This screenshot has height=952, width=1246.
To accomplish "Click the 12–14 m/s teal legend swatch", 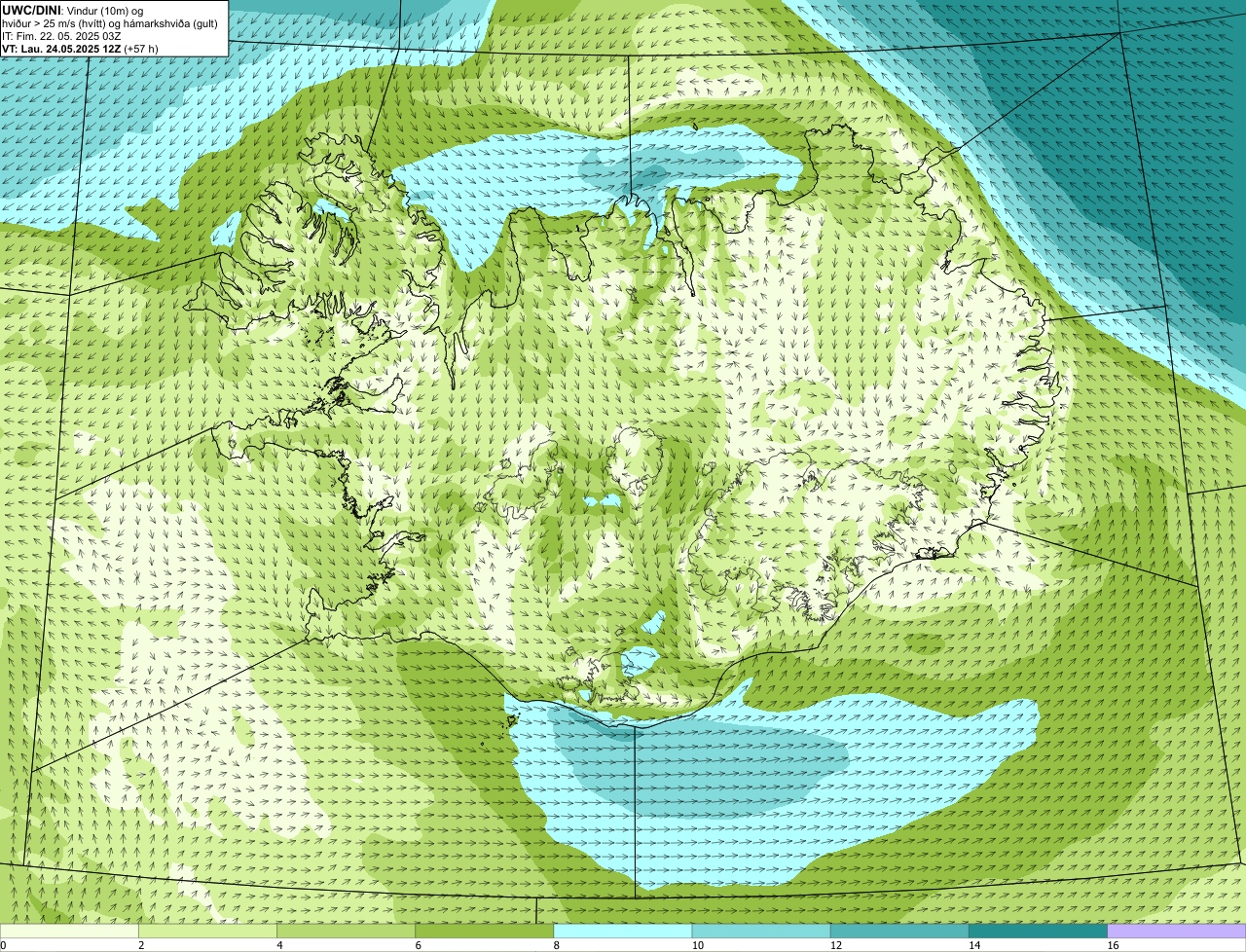I will (899, 932).
